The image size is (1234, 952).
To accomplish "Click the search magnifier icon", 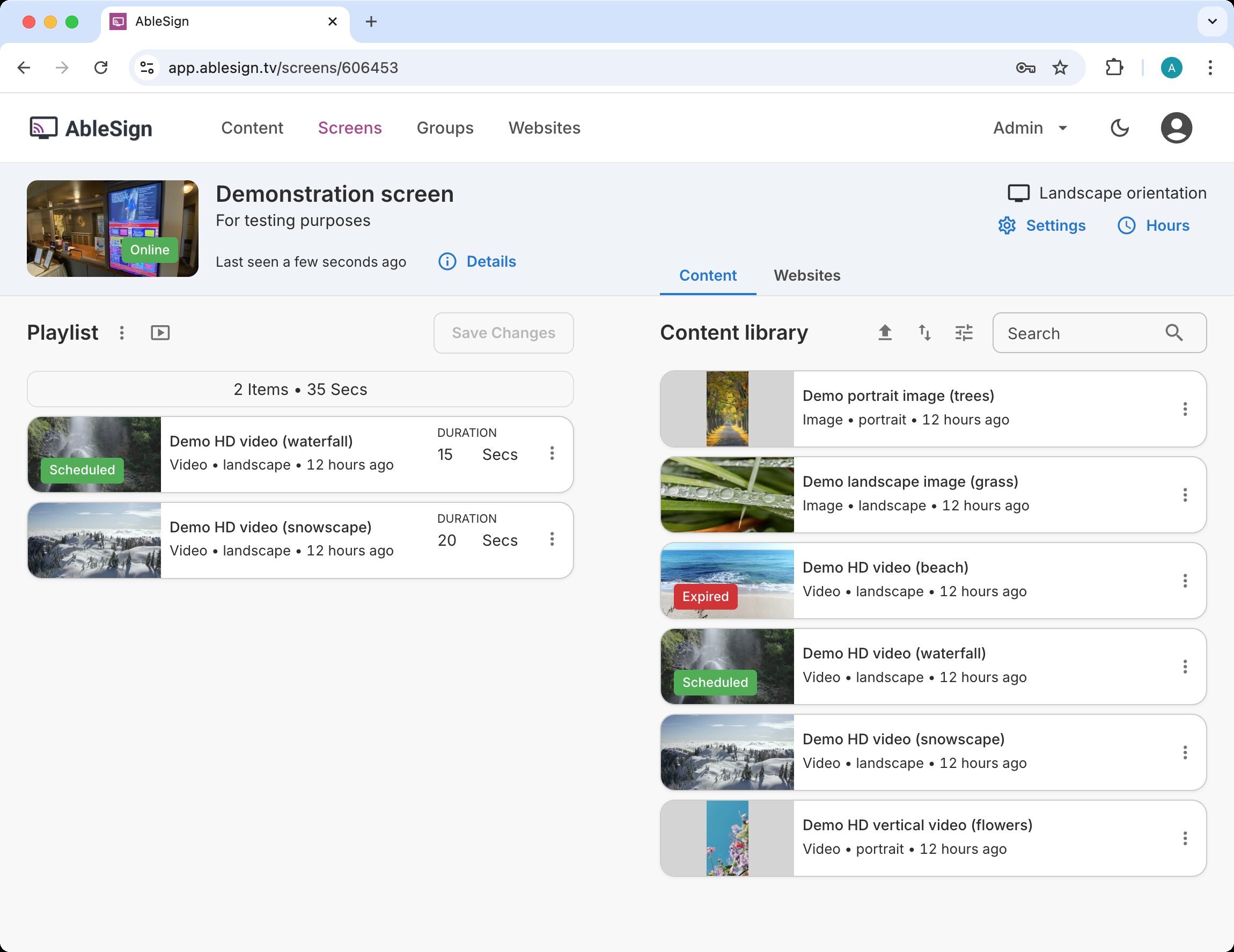I will (1174, 333).
